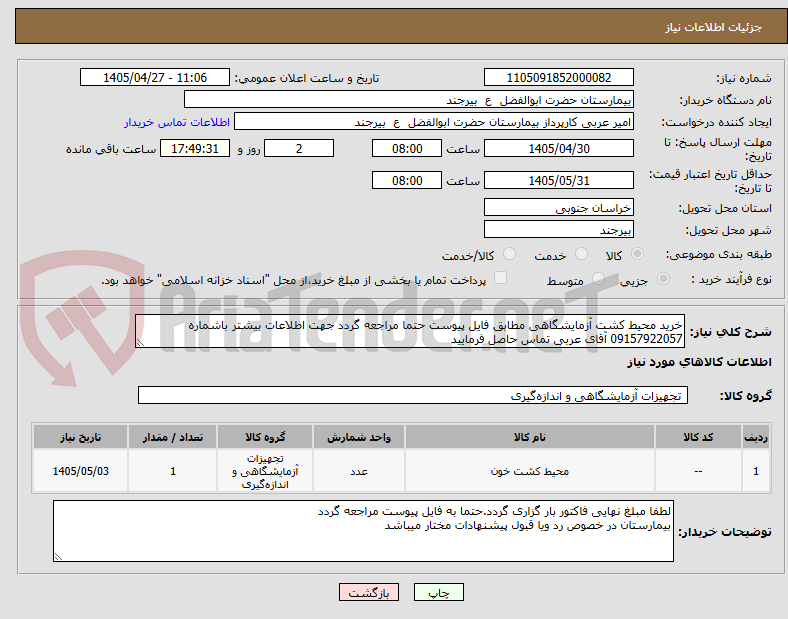The image size is (788, 619).
Task: Click the چاپ (print) button
Action: pos(438,592)
